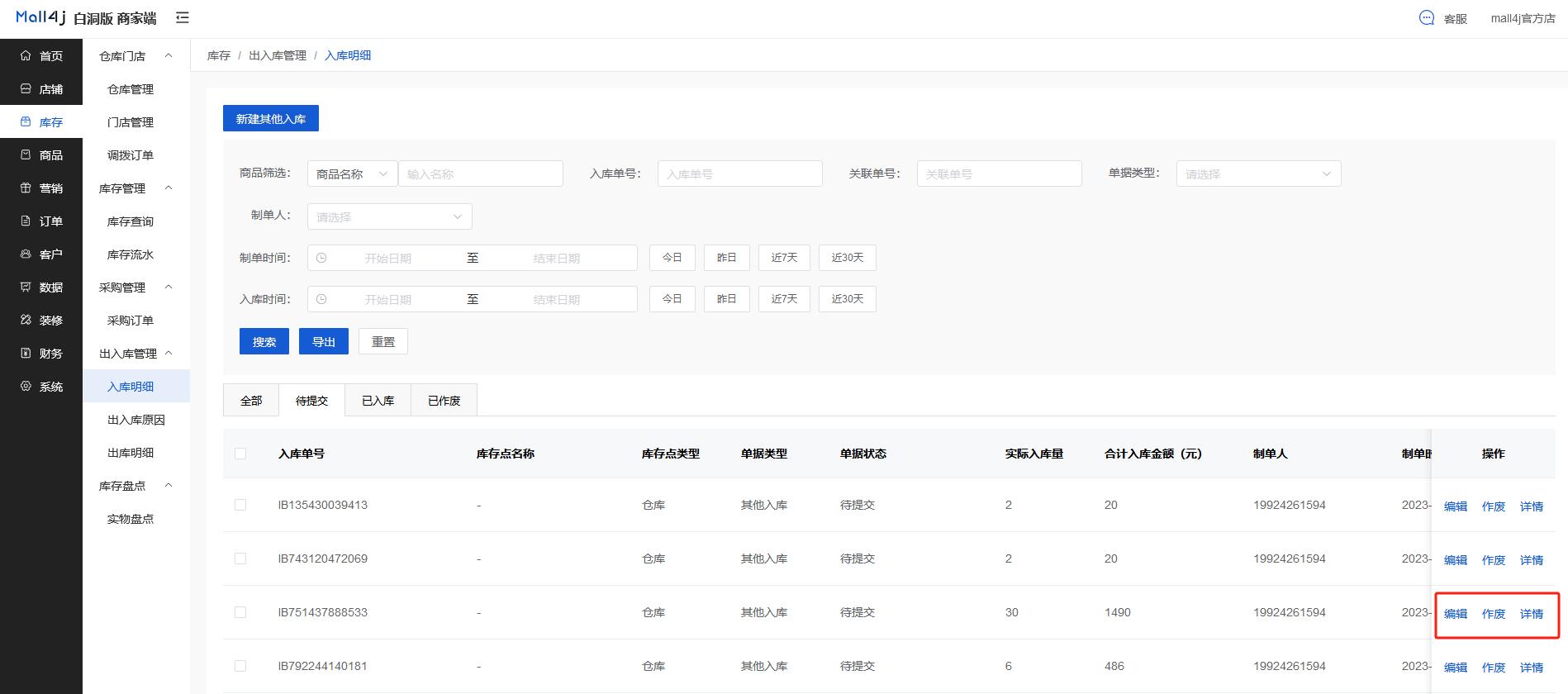This screenshot has height=694, width=1568.
Task: Click the 搜索 search button
Action: coord(264,341)
